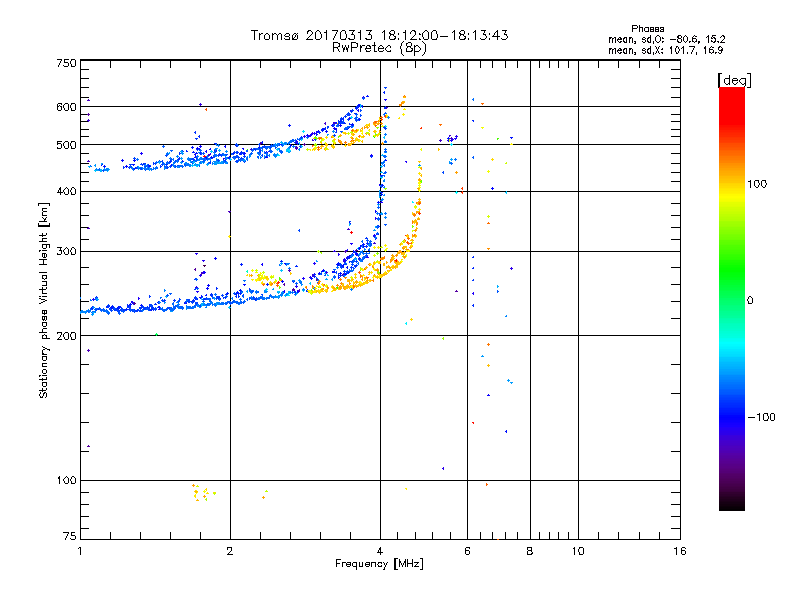Click y-axis tick label '750'
This screenshot has width=800, height=600.
click(67, 63)
